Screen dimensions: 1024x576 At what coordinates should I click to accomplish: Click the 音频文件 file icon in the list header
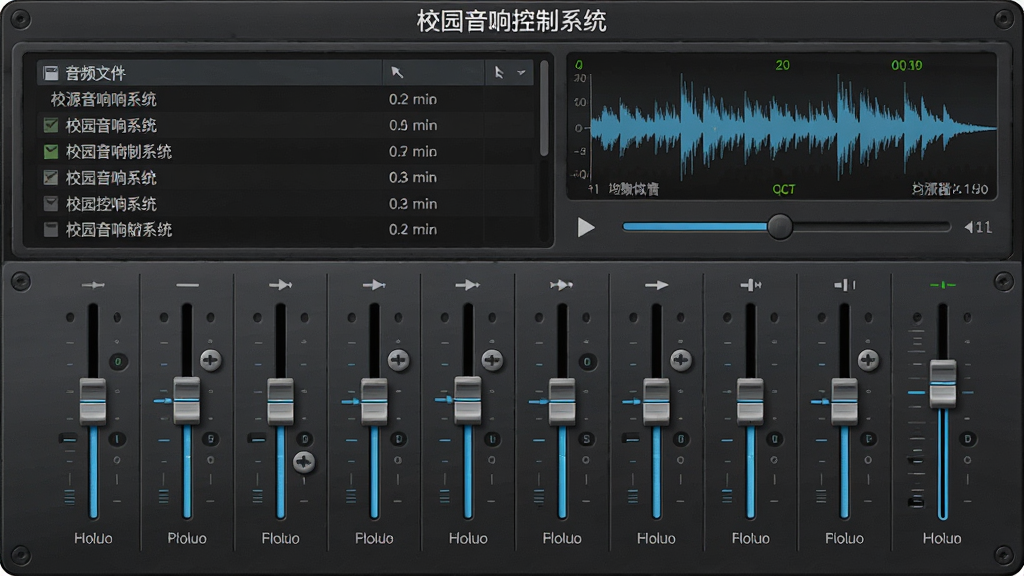(x=50, y=72)
